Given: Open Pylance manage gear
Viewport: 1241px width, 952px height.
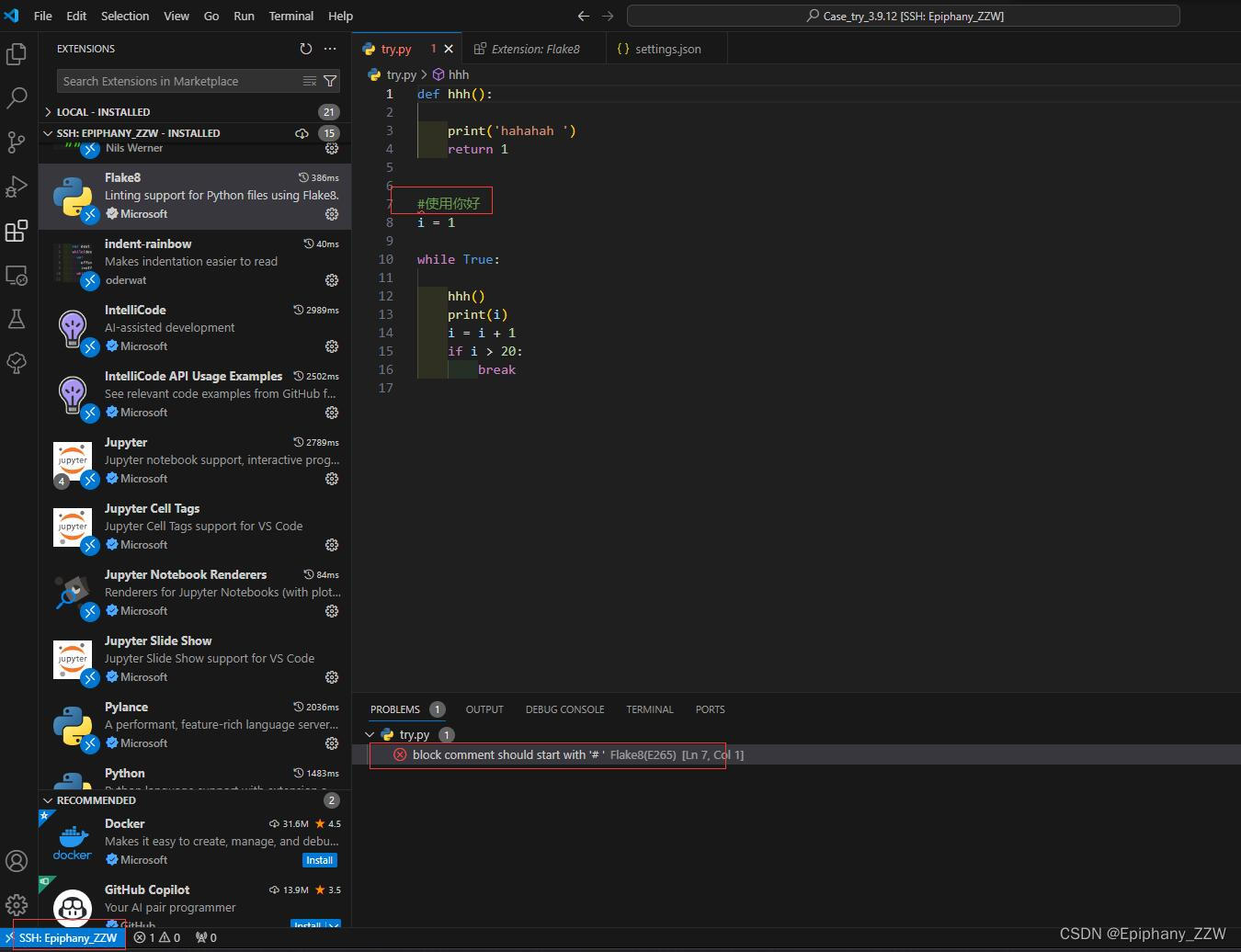Looking at the screenshot, I should pyautogui.click(x=332, y=743).
